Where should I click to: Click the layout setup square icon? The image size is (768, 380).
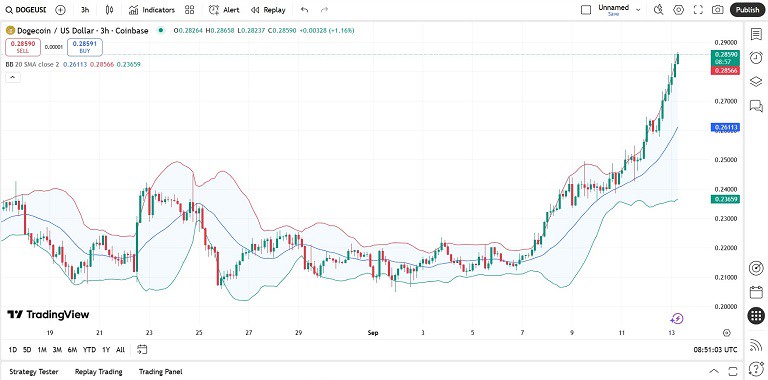tap(586, 10)
